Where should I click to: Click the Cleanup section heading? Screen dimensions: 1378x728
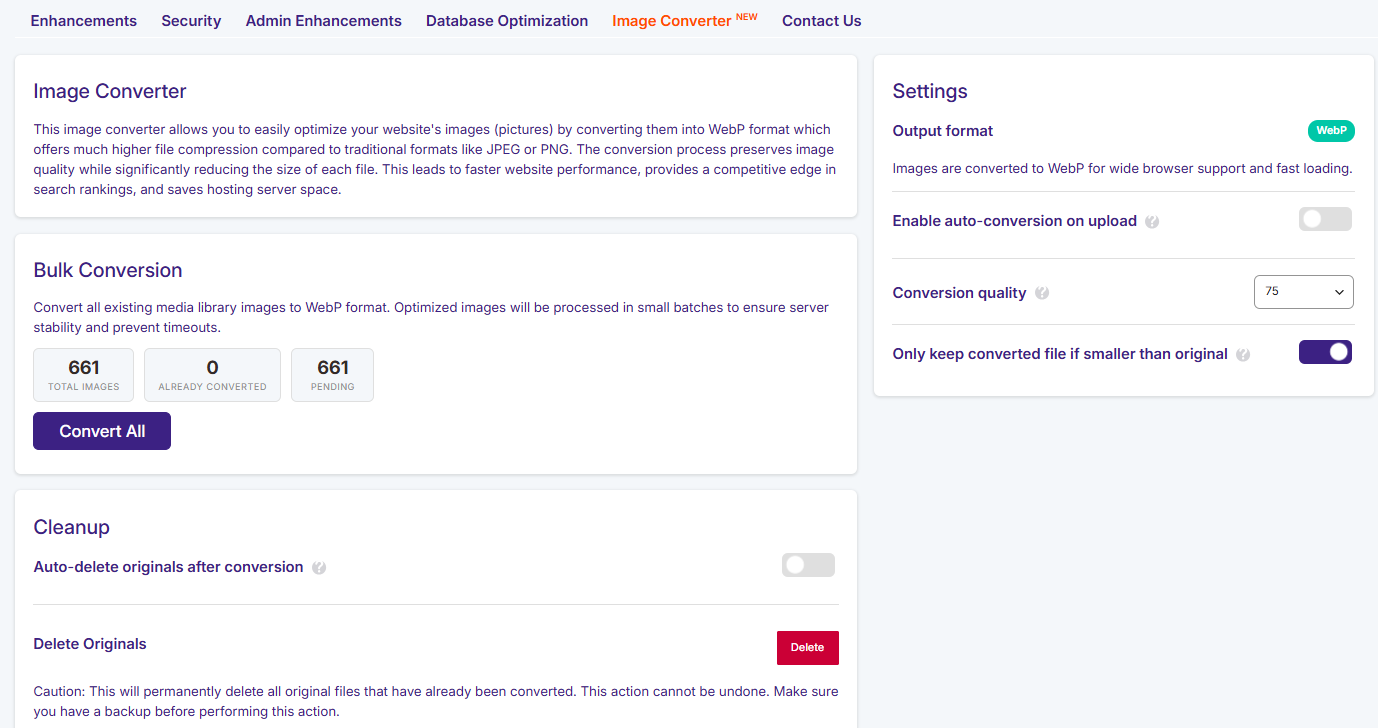[72, 527]
